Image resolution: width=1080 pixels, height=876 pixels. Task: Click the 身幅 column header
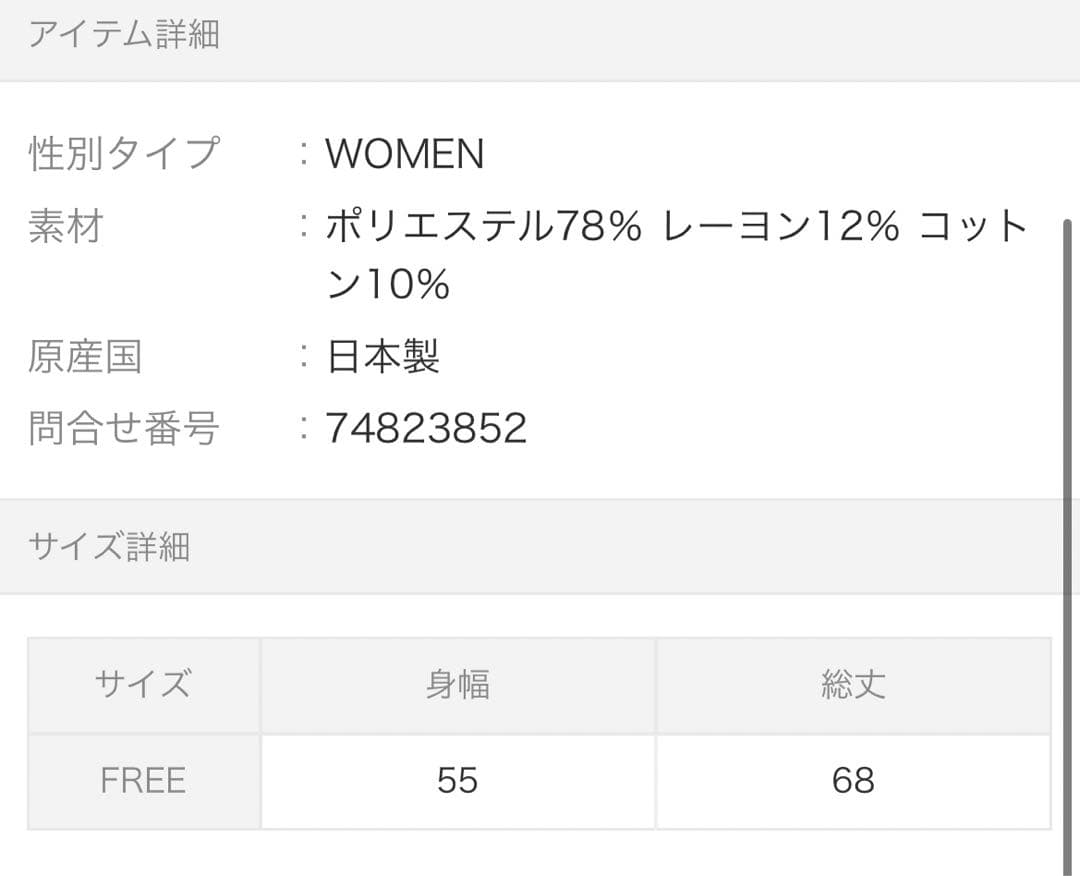(x=457, y=685)
